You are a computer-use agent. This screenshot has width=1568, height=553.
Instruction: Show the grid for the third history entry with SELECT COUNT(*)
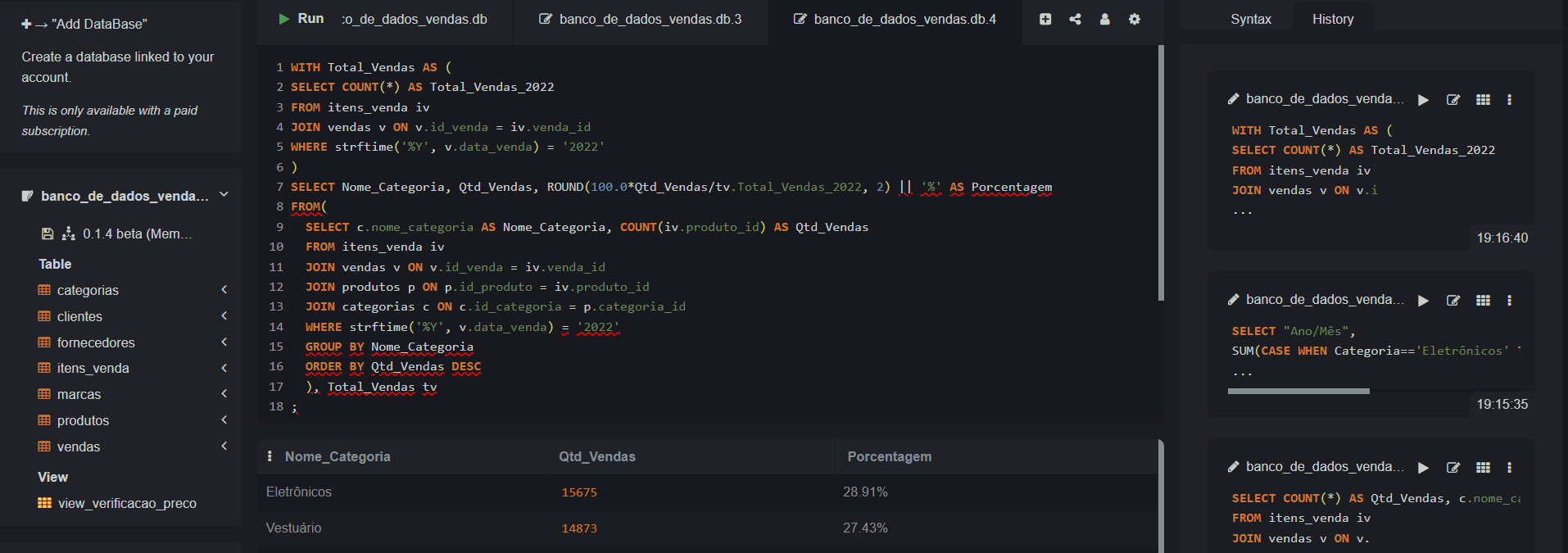point(1483,468)
